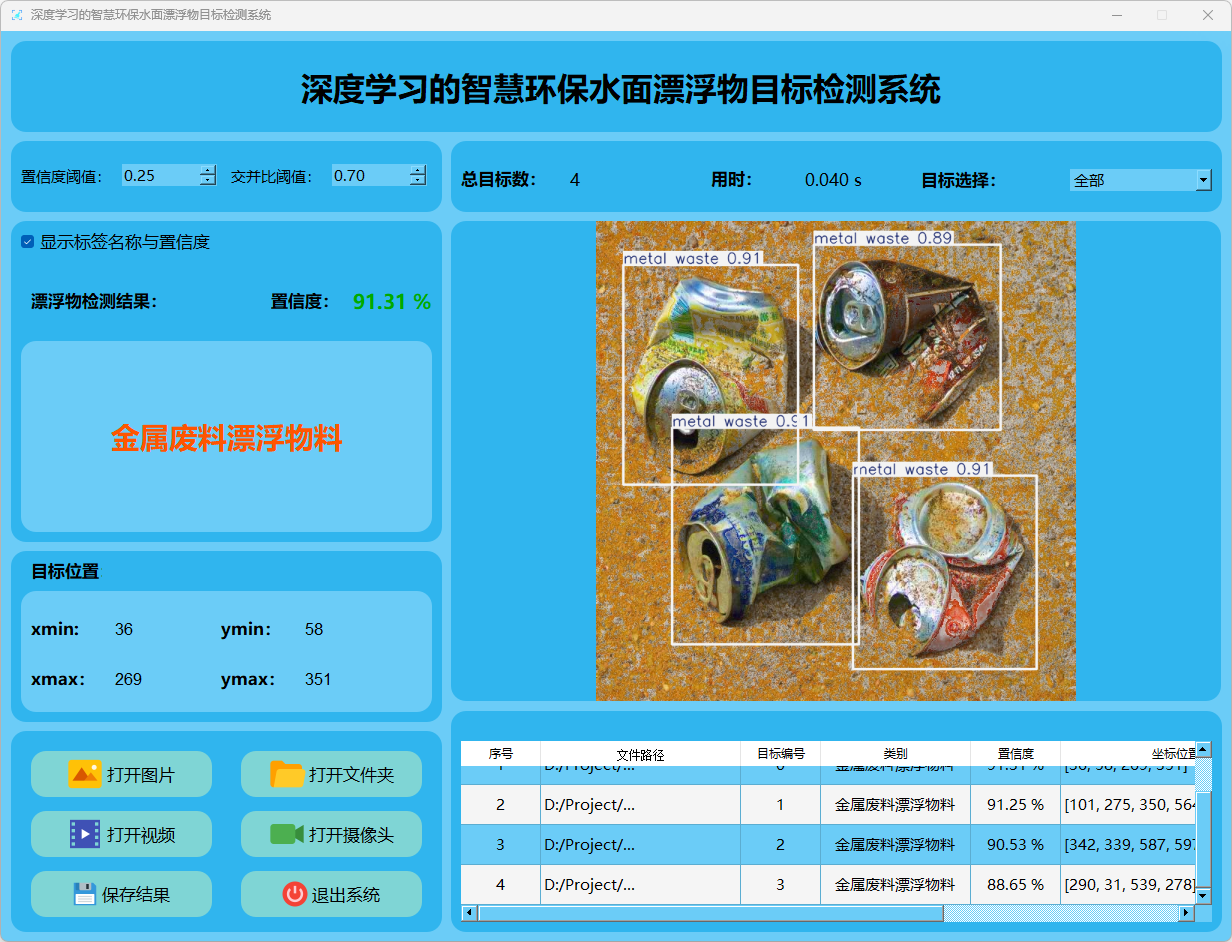The width and height of the screenshot is (1232, 942).
Task: Click the 退出系统 button label
Action: click(x=346, y=895)
